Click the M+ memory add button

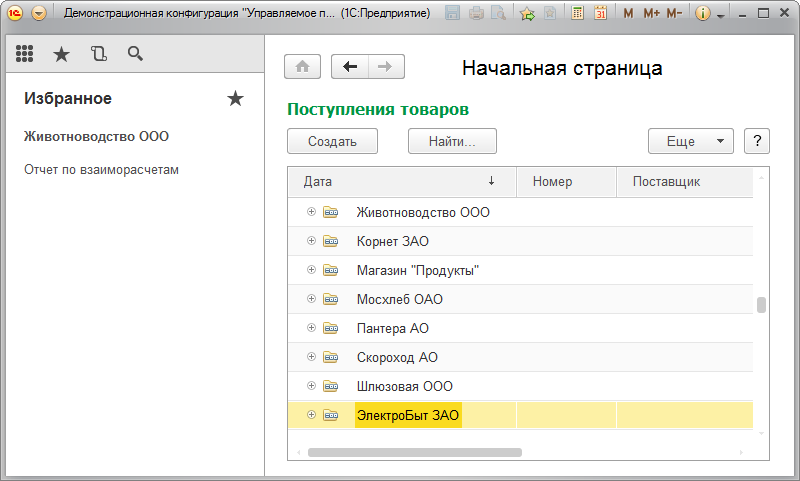pyautogui.click(x=652, y=14)
